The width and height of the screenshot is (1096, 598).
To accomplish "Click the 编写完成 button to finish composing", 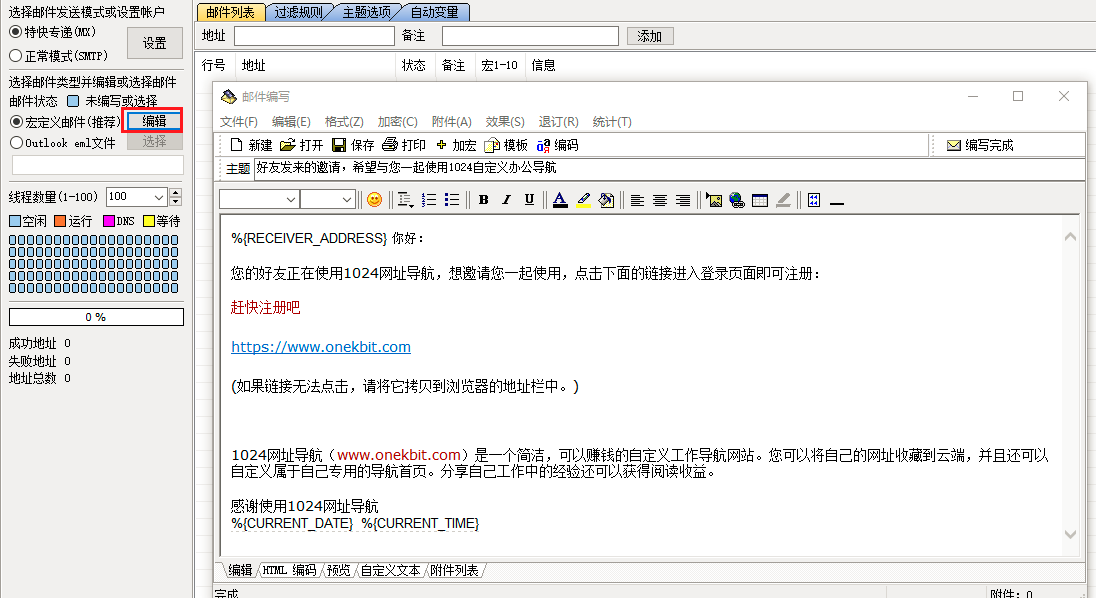I will coord(984,143).
